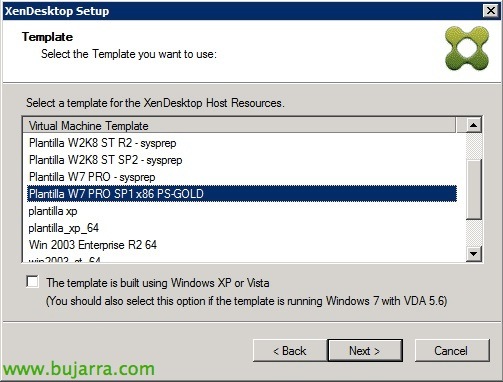Select Plantilla W7 PRO SP1 x86 PS-GOLD
Viewport: 503px width, 382px height.
coord(242,194)
